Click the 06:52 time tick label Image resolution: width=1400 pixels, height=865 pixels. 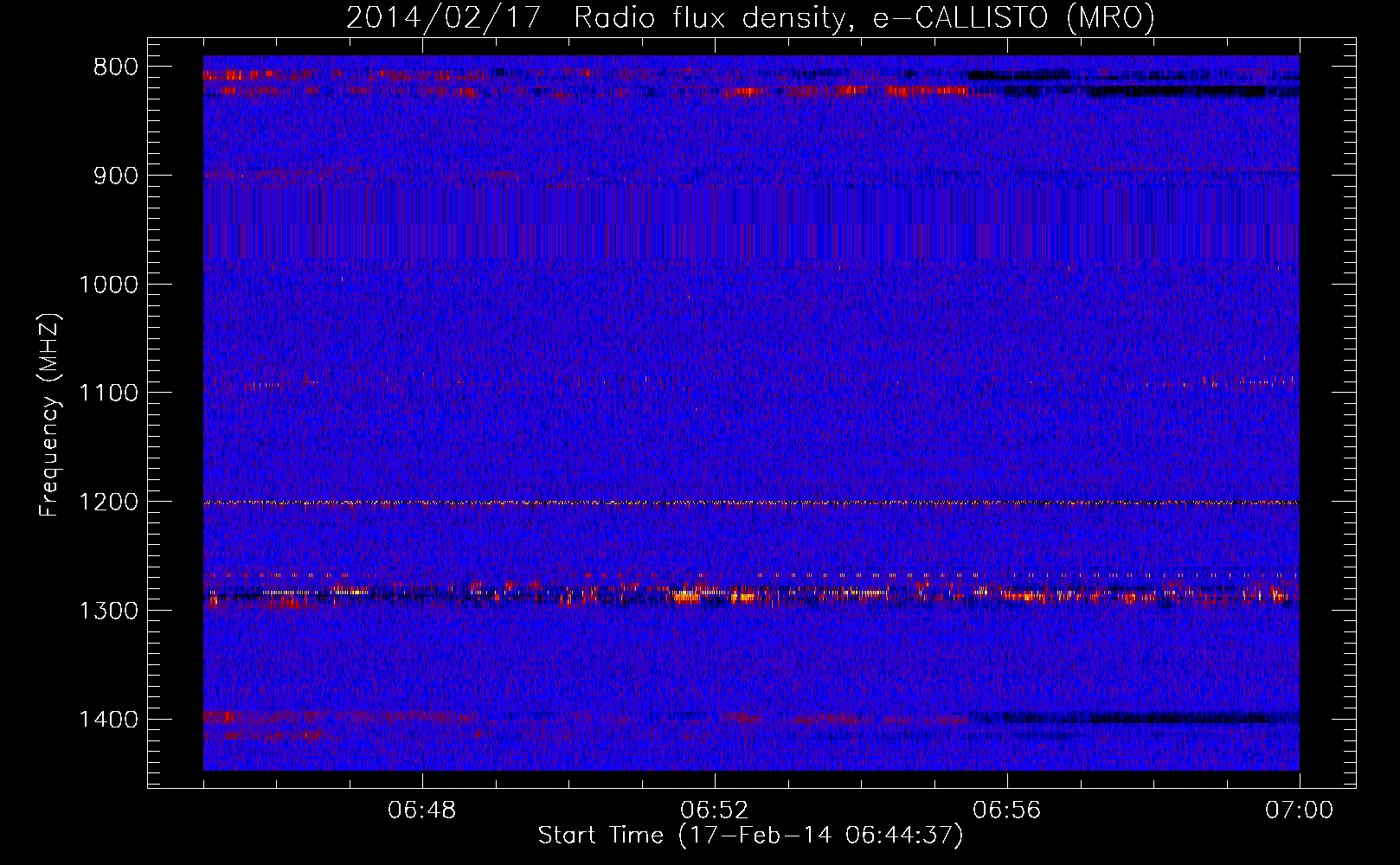715,811
